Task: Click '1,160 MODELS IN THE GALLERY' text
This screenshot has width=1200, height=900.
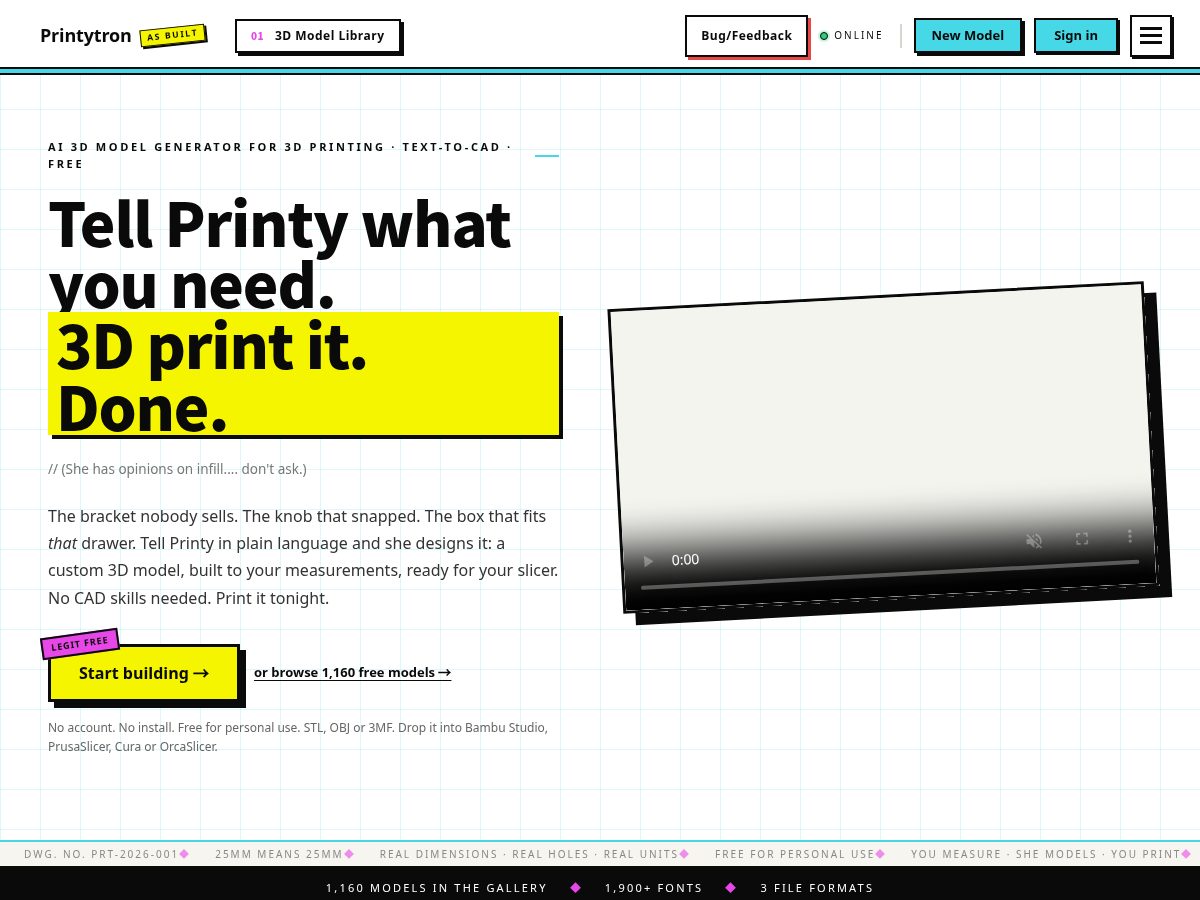Action: coord(436,888)
